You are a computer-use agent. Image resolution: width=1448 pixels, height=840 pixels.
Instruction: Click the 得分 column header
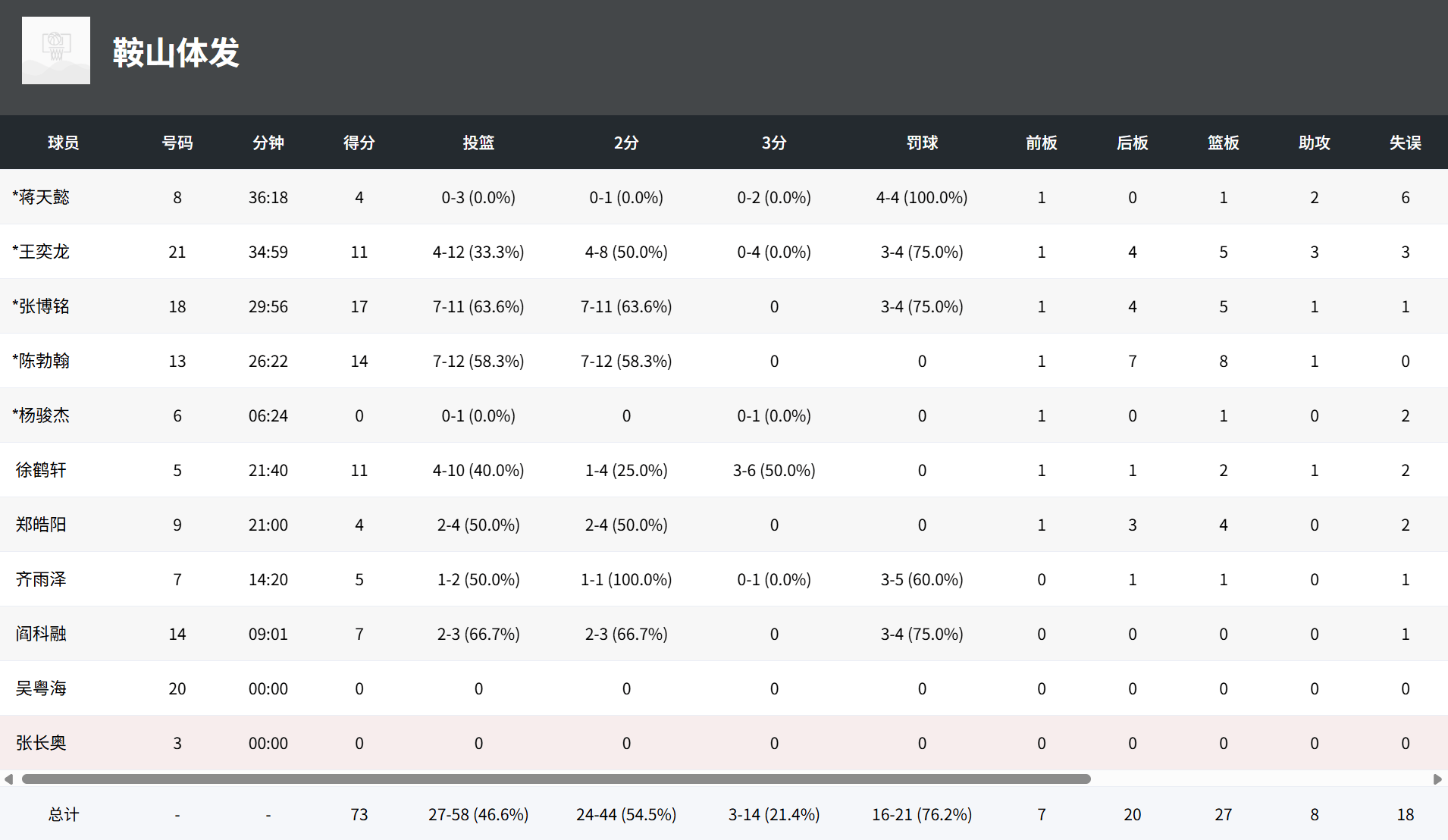pos(359,143)
